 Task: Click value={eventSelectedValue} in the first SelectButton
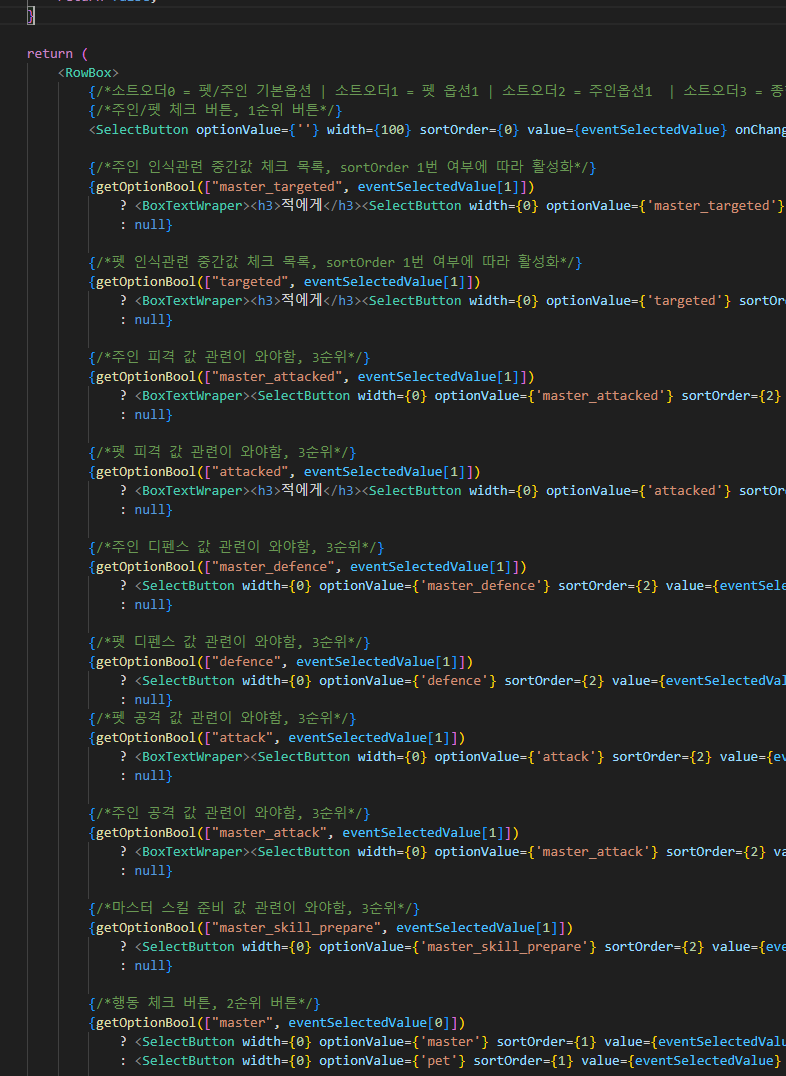tap(627, 130)
